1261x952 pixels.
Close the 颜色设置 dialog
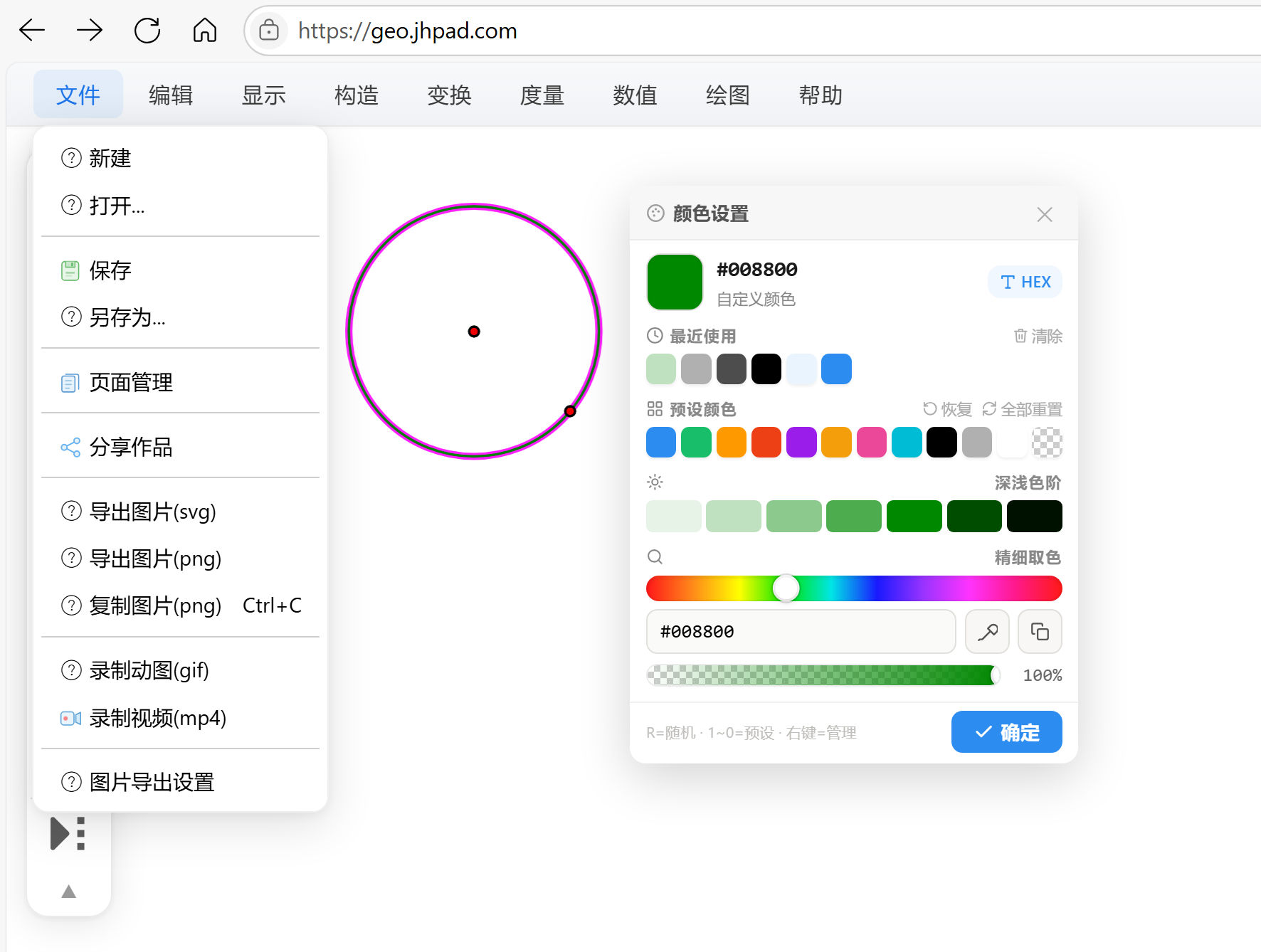(1045, 214)
